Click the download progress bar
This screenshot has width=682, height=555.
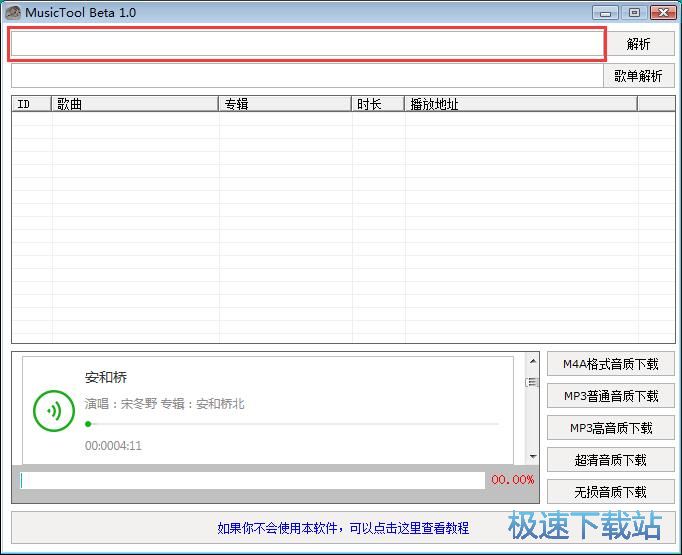[x=252, y=480]
